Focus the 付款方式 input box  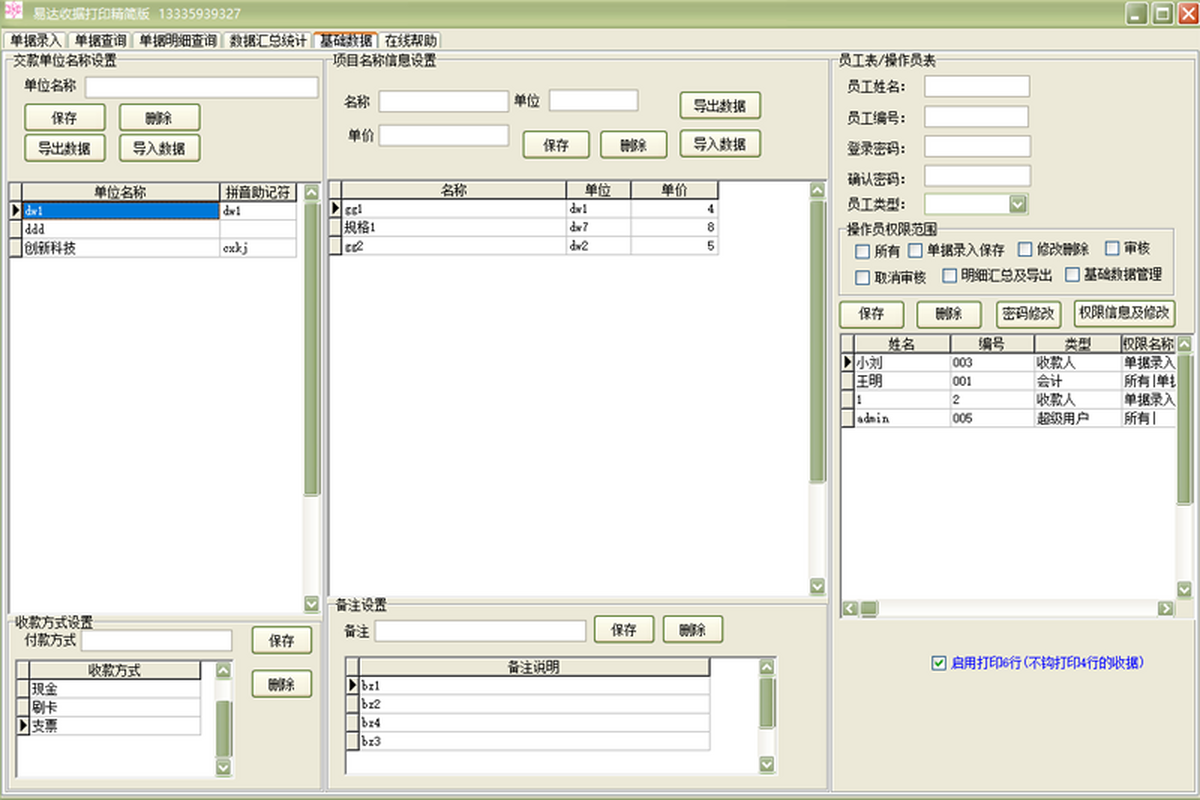click(x=157, y=640)
